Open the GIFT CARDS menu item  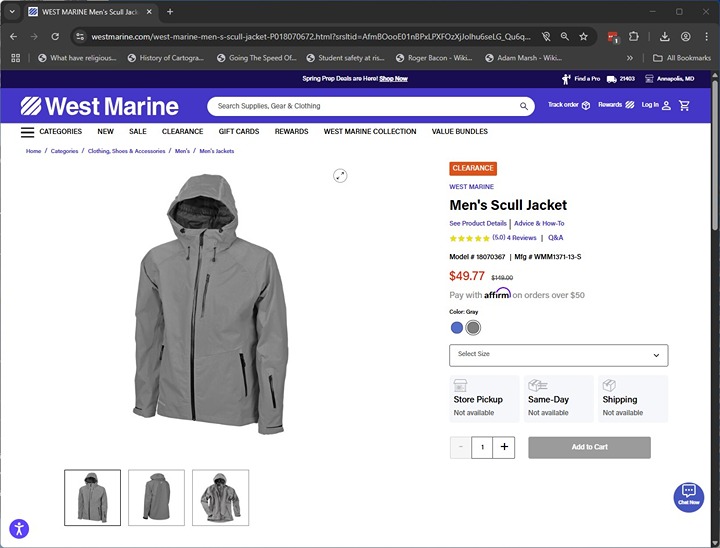[239, 131]
